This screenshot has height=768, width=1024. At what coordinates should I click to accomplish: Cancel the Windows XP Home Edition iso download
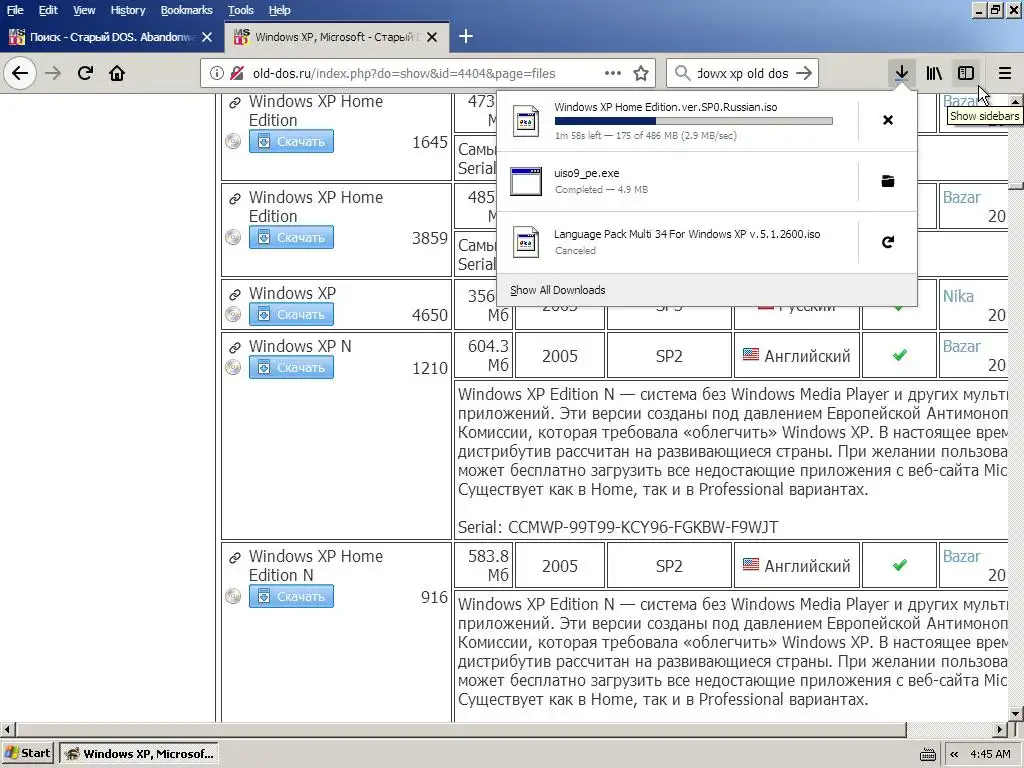pyautogui.click(x=888, y=120)
